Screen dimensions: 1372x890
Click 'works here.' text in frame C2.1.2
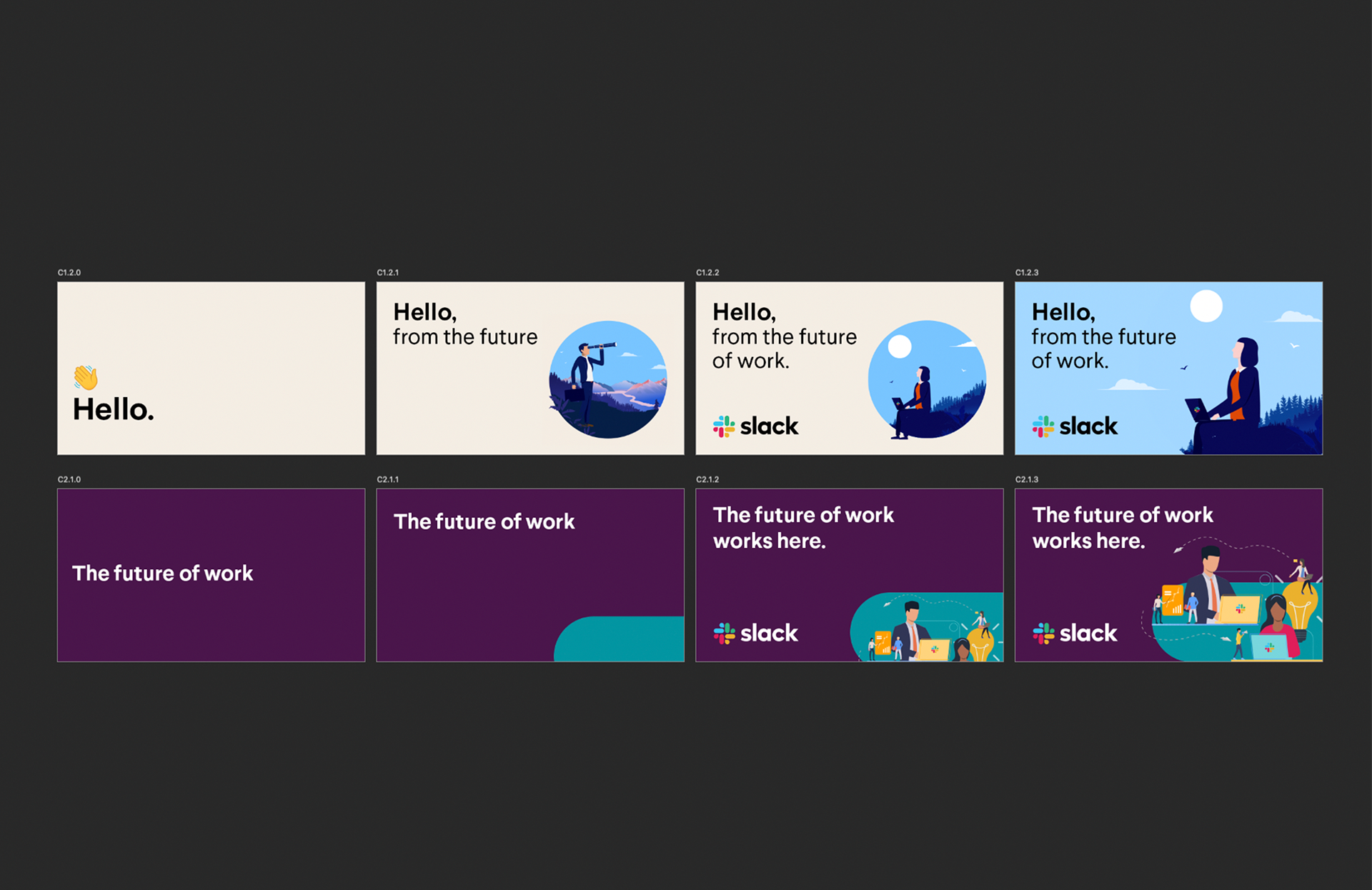770,541
